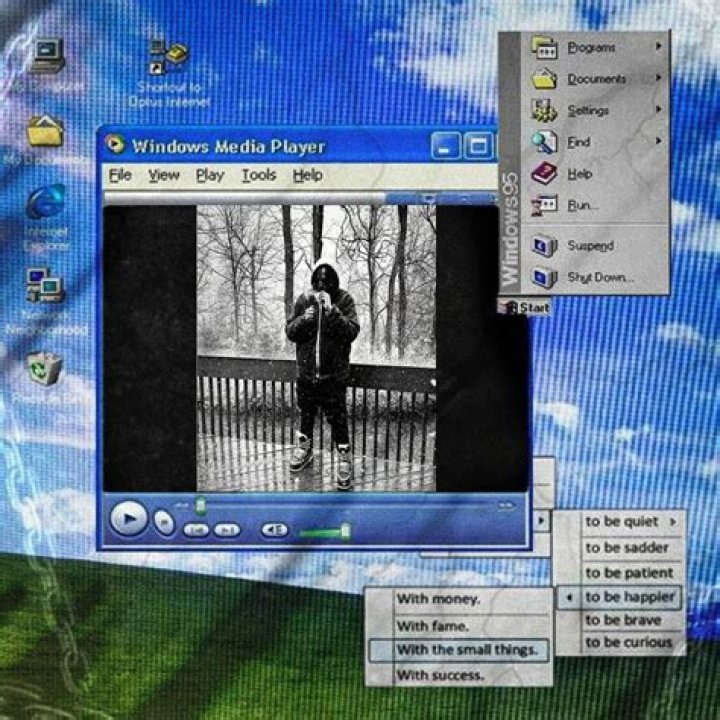Skip to next track in Media Player
This screenshot has width=720, height=720.
pyautogui.click(x=227, y=530)
